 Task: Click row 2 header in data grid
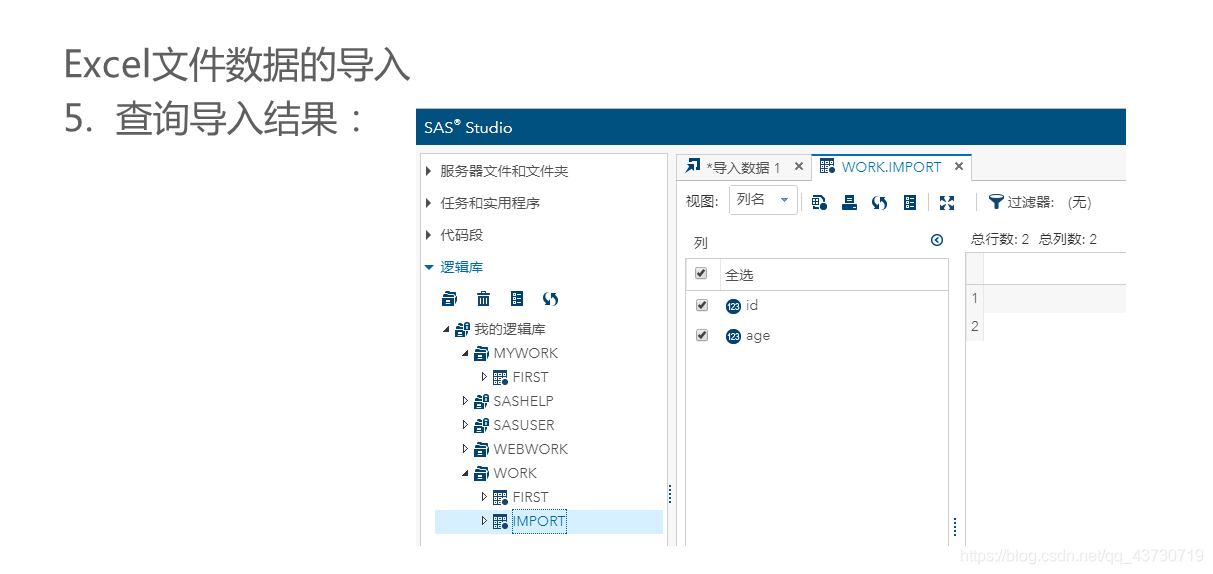(x=975, y=327)
